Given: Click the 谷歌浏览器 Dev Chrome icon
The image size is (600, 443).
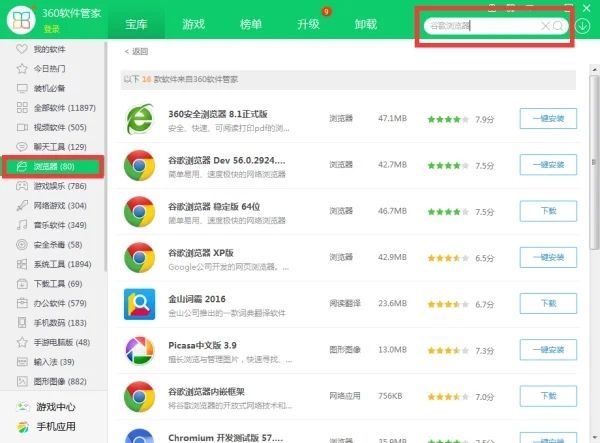Looking at the screenshot, I should tap(139, 165).
